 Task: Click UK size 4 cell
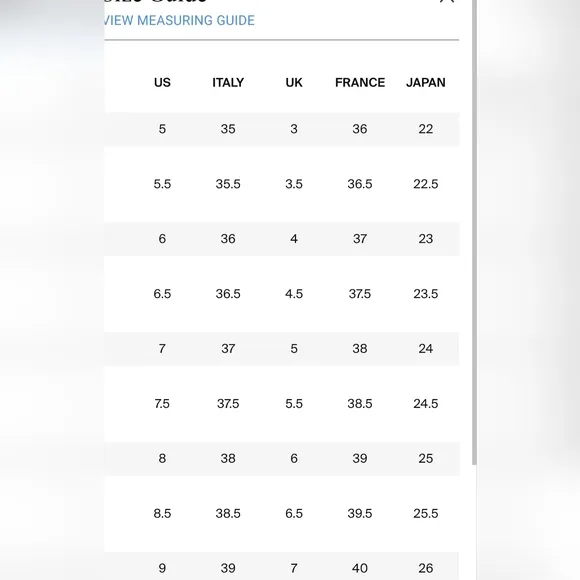(x=294, y=239)
